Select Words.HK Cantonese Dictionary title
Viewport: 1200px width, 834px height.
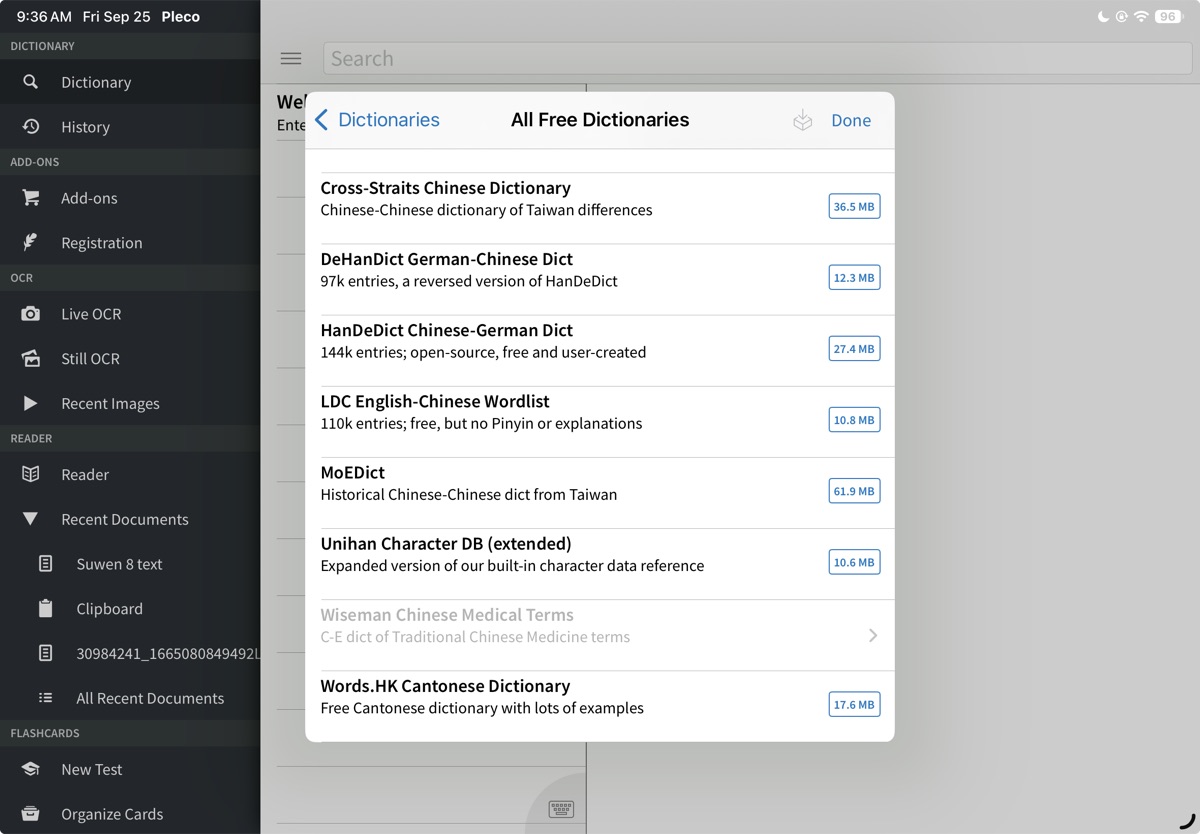click(445, 685)
